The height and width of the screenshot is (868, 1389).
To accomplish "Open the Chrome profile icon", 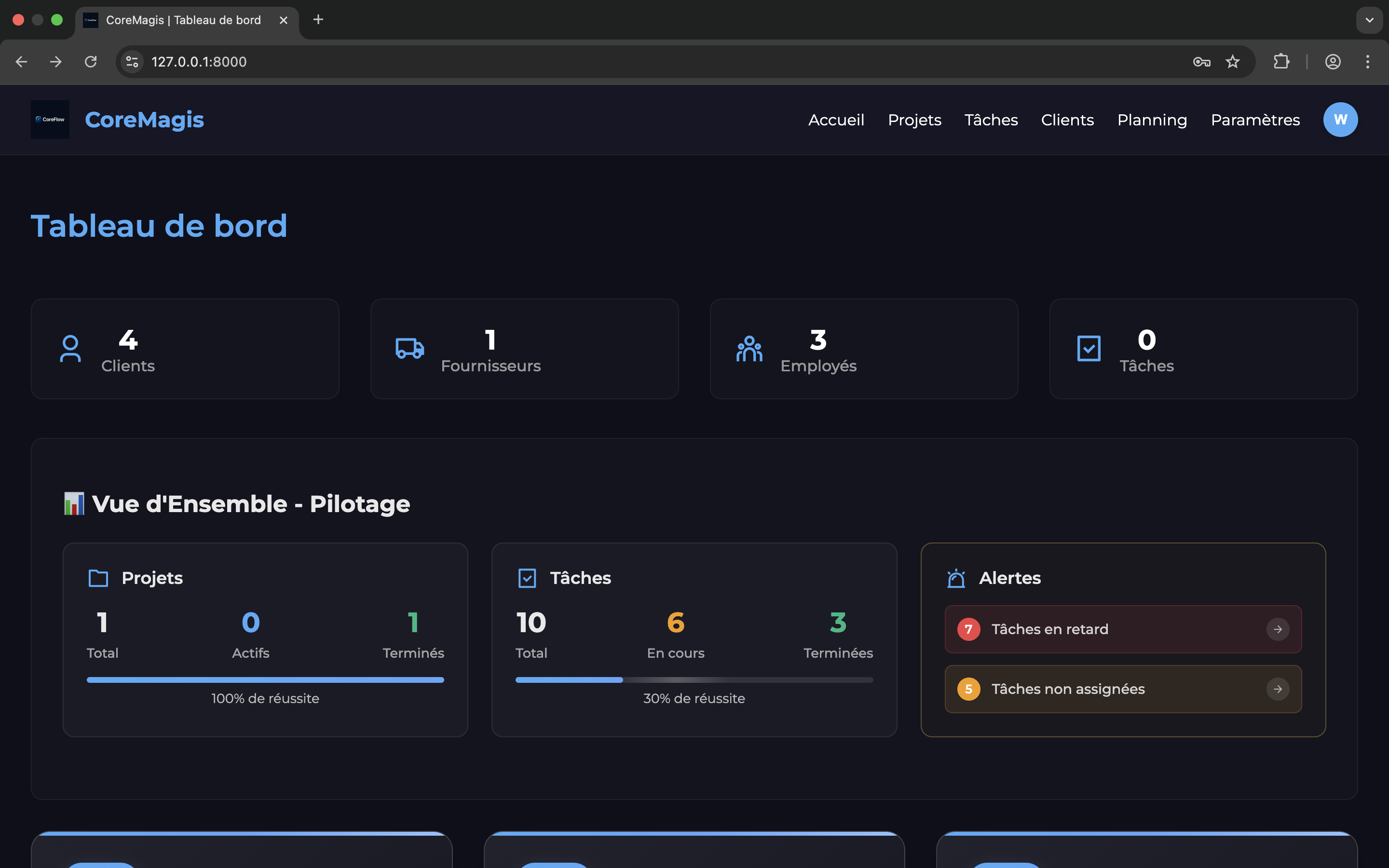I will (1333, 61).
